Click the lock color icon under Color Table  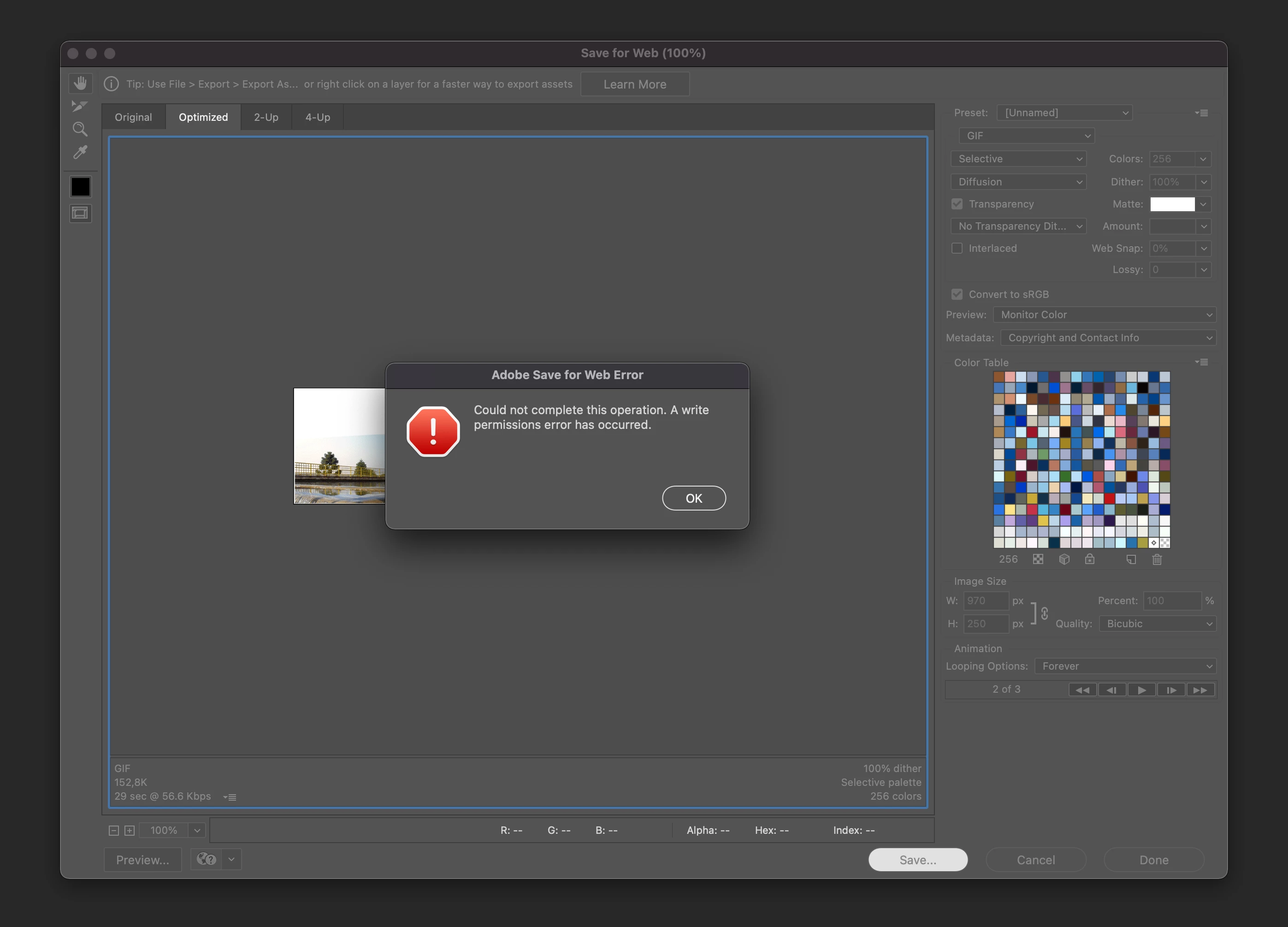point(1089,559)
